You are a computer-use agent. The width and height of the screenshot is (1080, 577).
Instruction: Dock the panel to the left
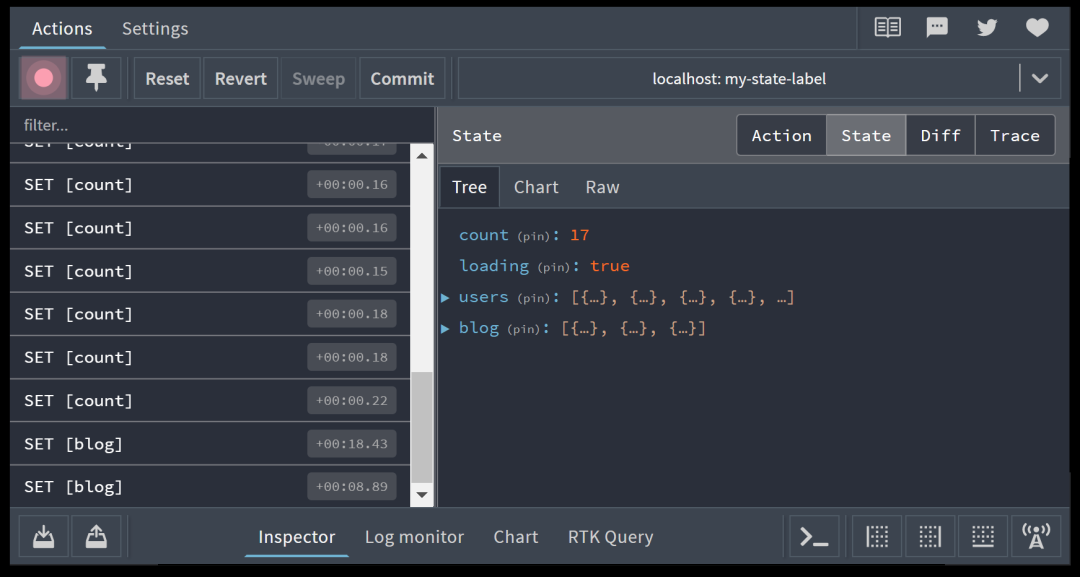coord(877,536)
